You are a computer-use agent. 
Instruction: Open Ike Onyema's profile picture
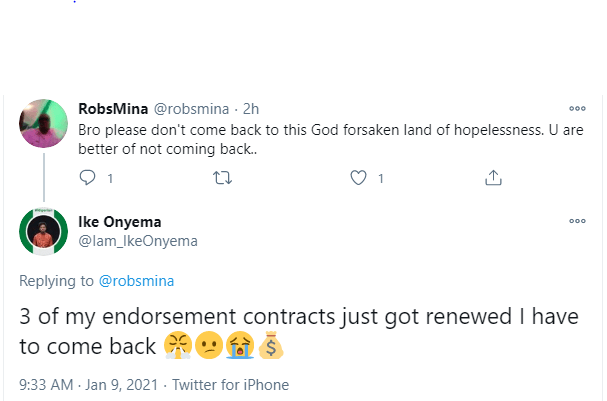click(43, 234)
